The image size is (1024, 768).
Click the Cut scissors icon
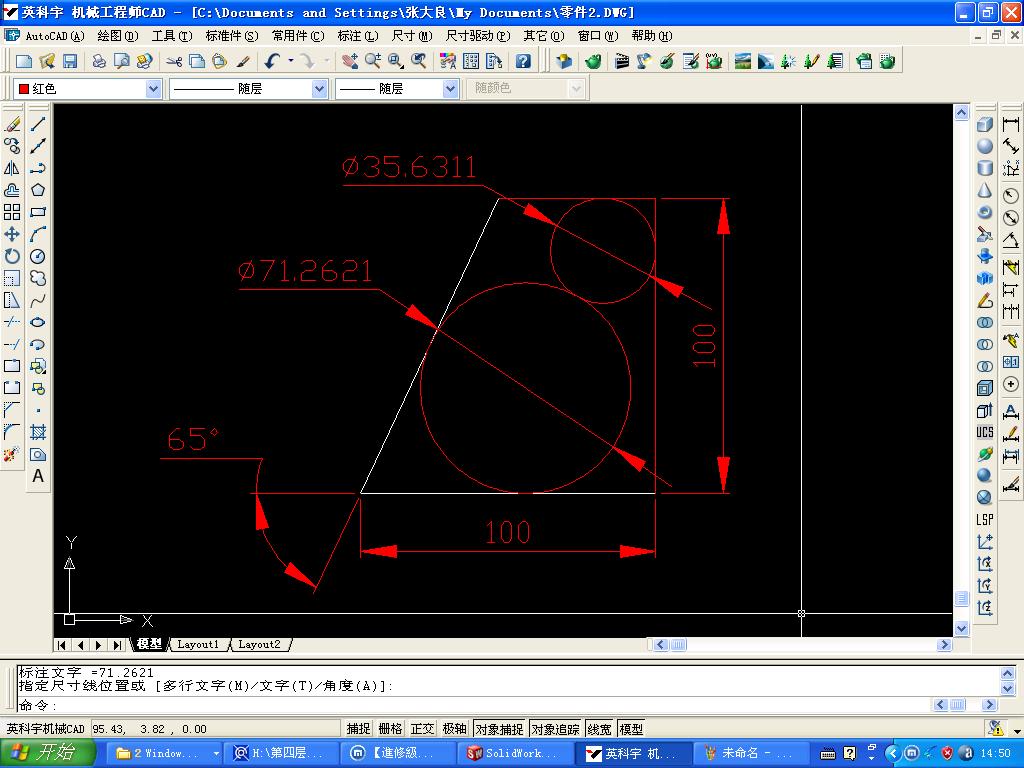pos(174,61)
